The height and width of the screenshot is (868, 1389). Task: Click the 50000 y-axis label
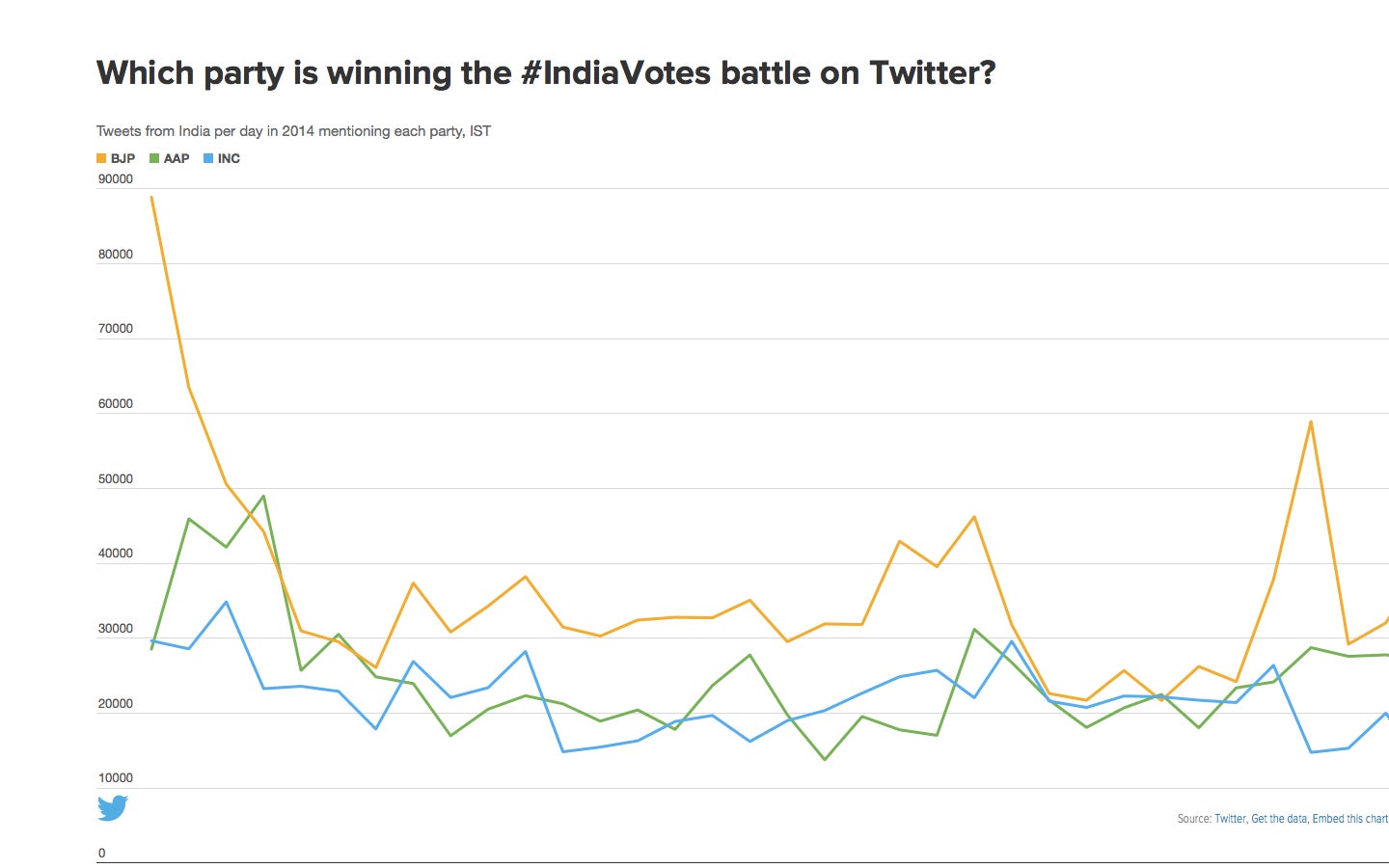[x=116, y=479]
